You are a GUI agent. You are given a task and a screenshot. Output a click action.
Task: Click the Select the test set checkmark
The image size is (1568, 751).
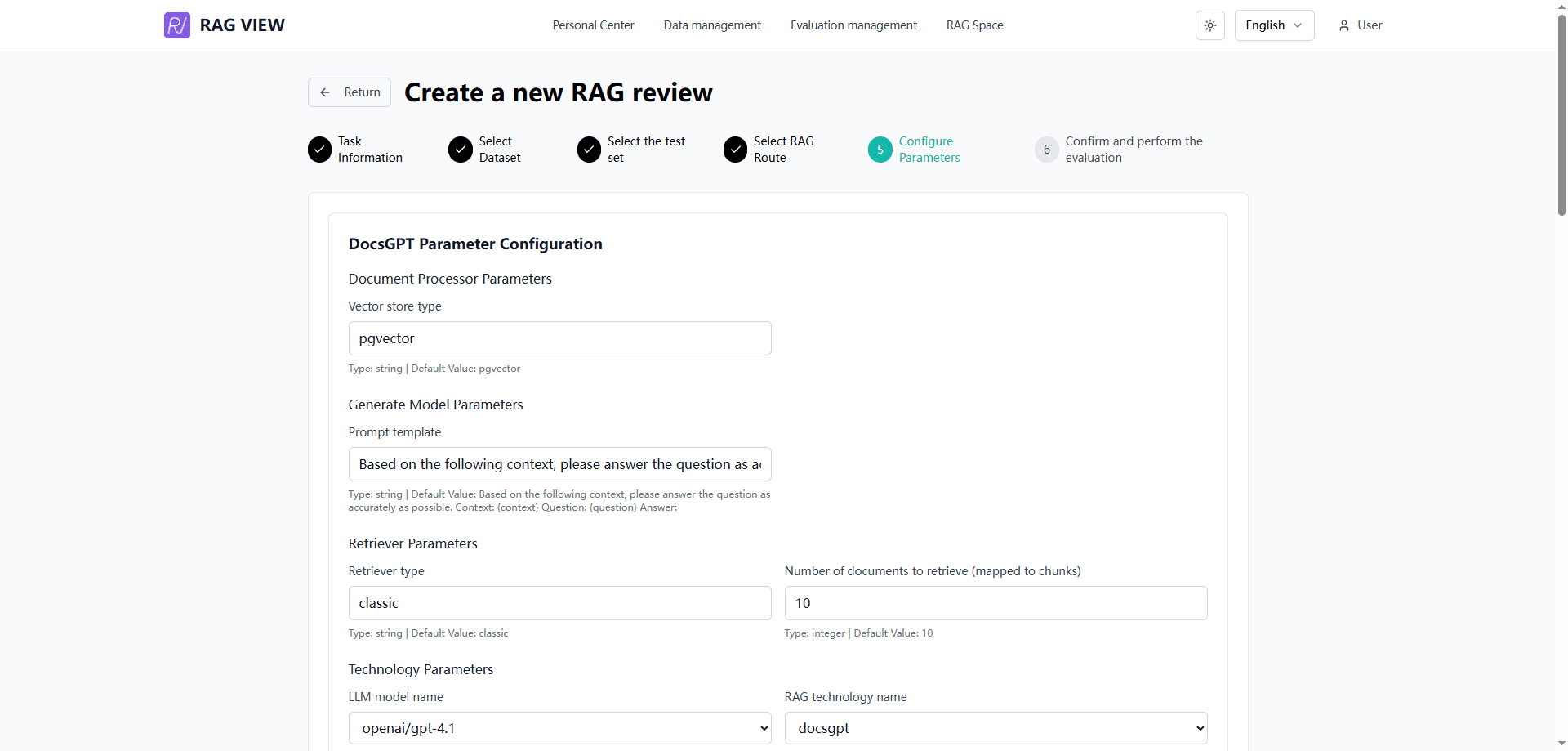point(589,150)
